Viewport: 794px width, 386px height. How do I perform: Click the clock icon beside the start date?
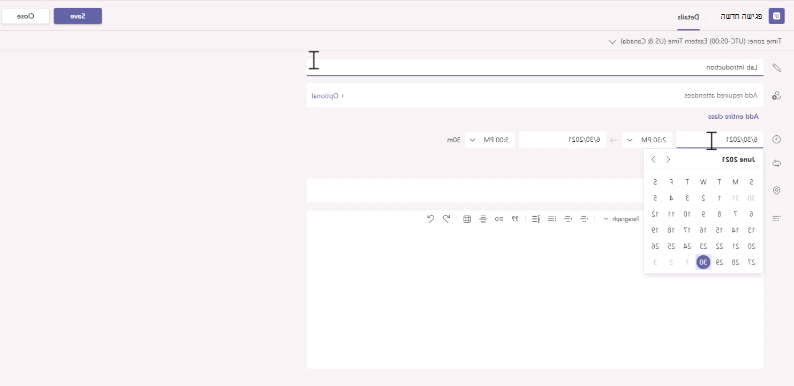(776, 139)
